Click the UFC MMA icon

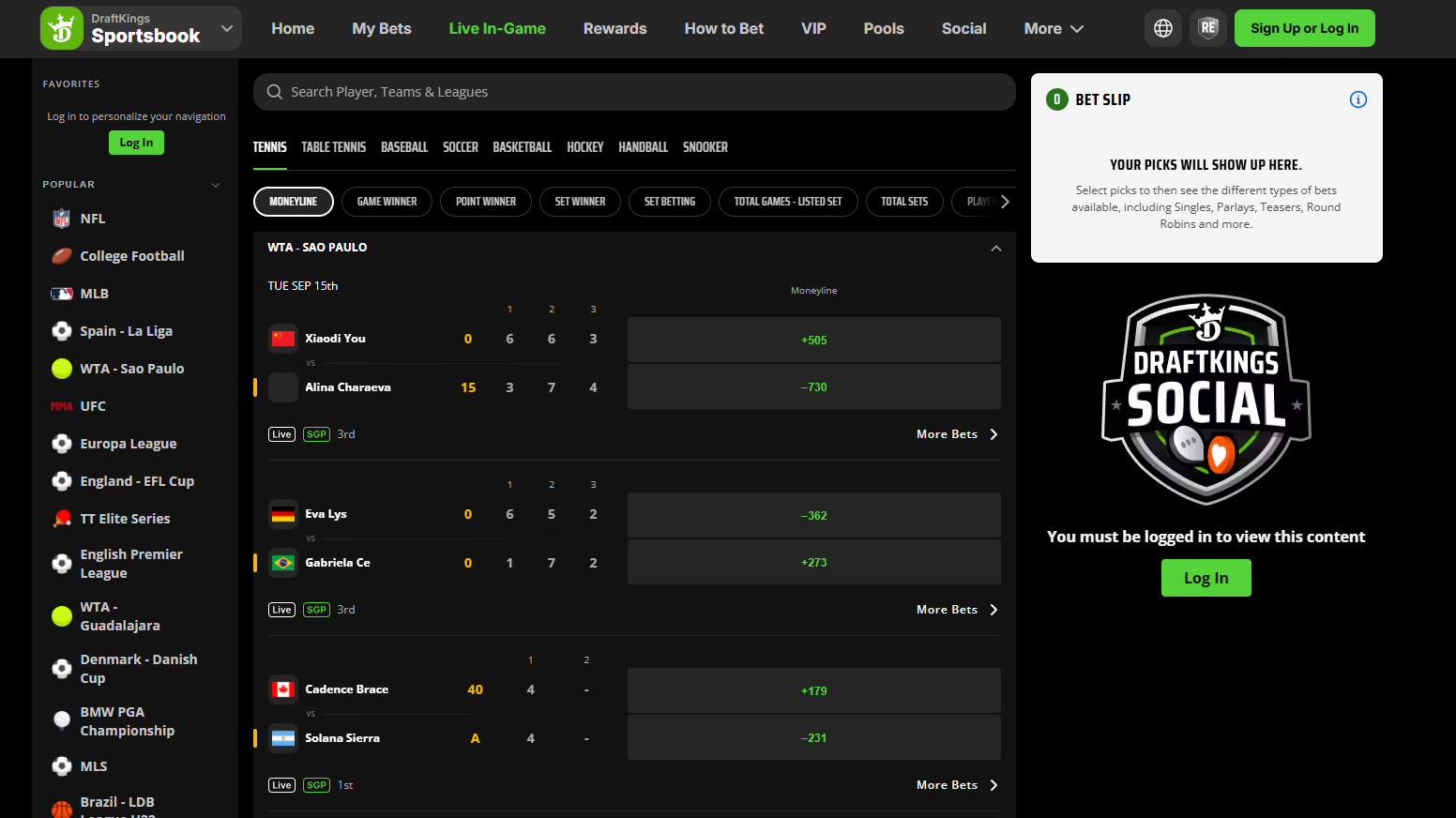coord(62,406)
